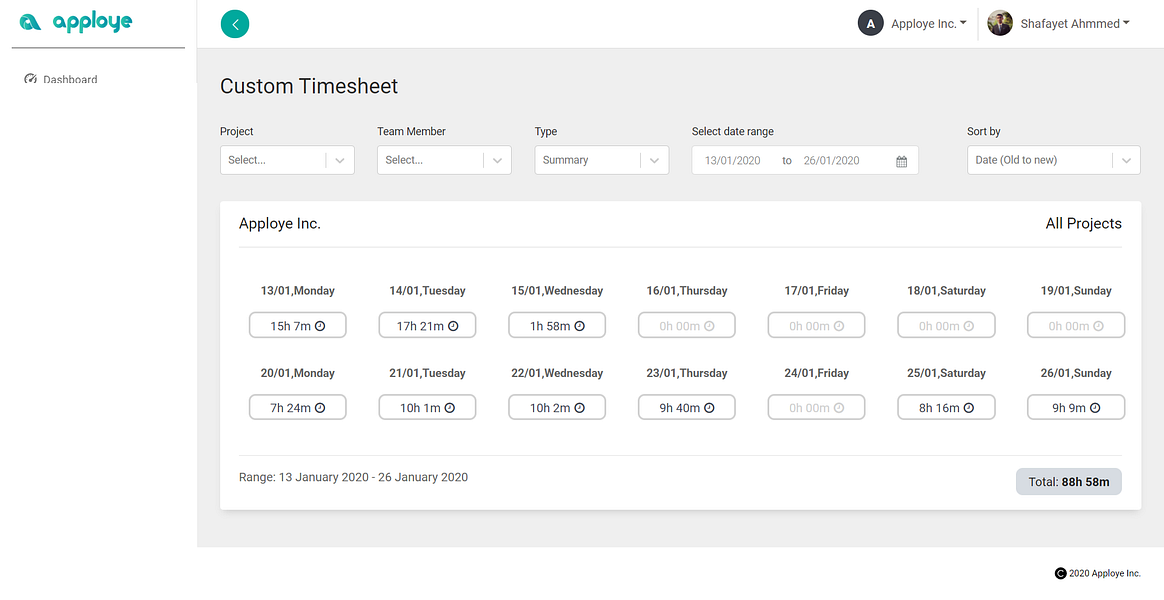This screenshot has height=600, width=1164.
Task: Click the clock icon in 10h 1m entry
Action: pyautogui.click(x=450, y=408)
